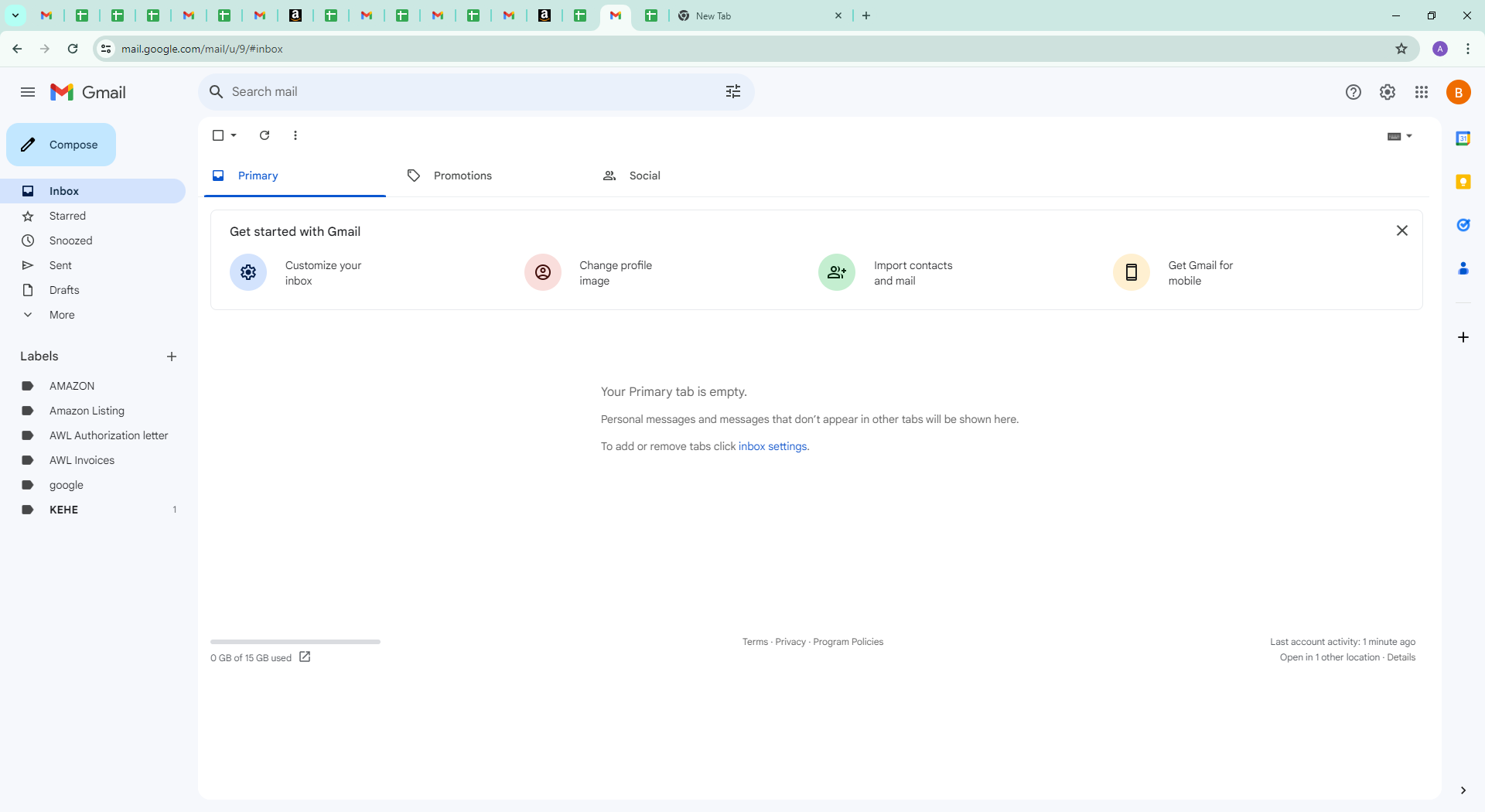Click the Chrome address bar URL

pyautogui.click(x=202, y=49)
